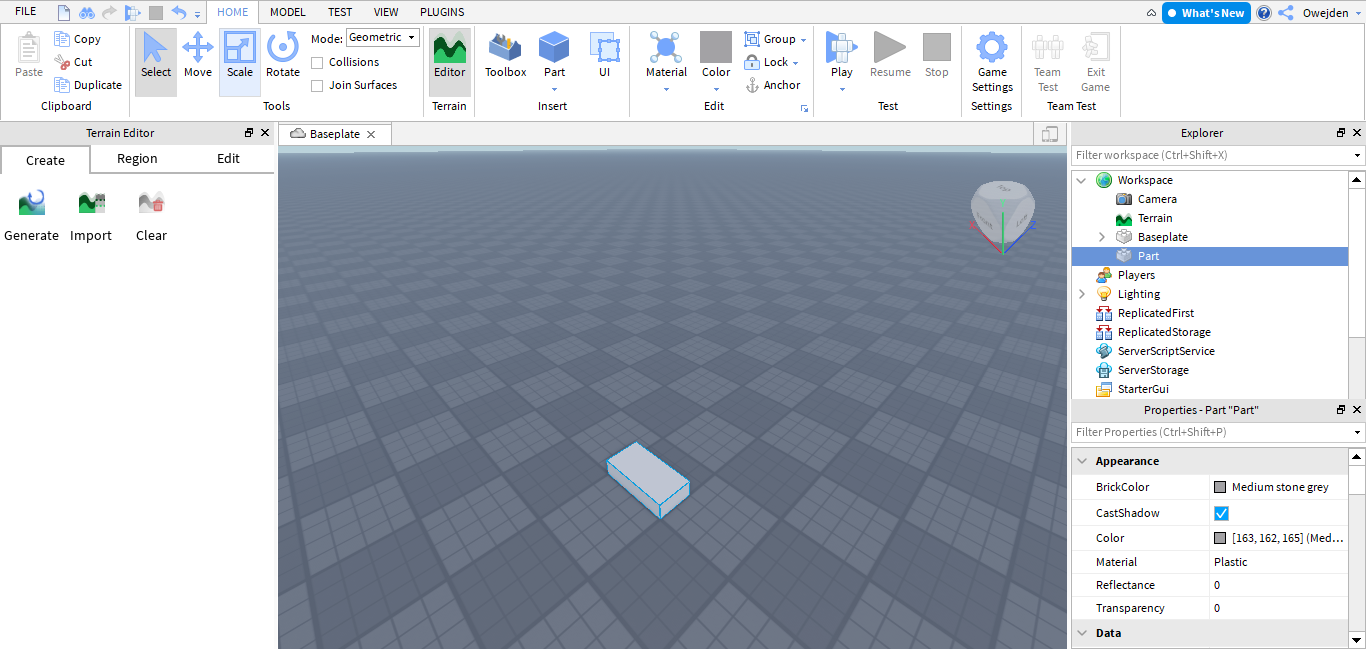Cut the selected part

coord(74,62)
